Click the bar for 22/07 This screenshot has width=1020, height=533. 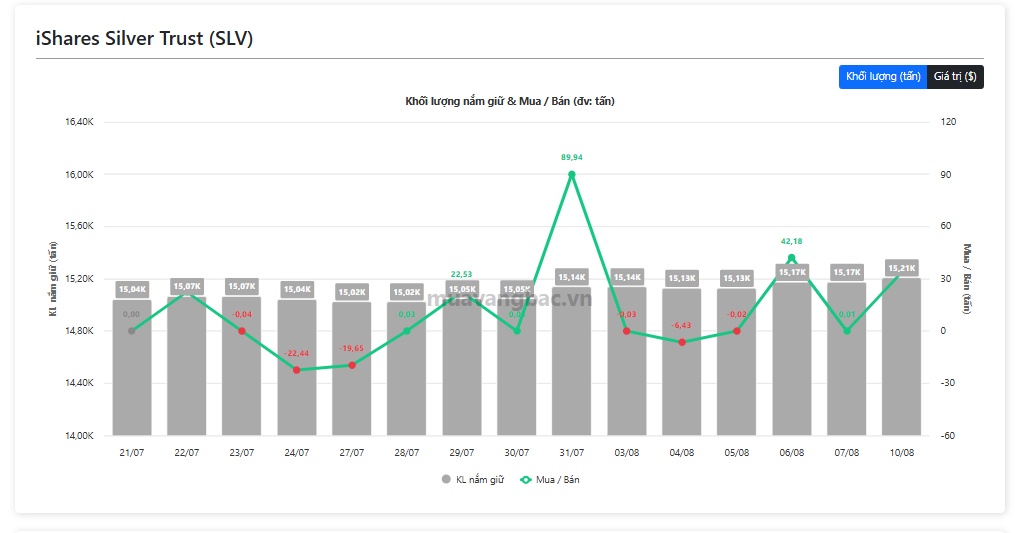[x=187, y=366]
